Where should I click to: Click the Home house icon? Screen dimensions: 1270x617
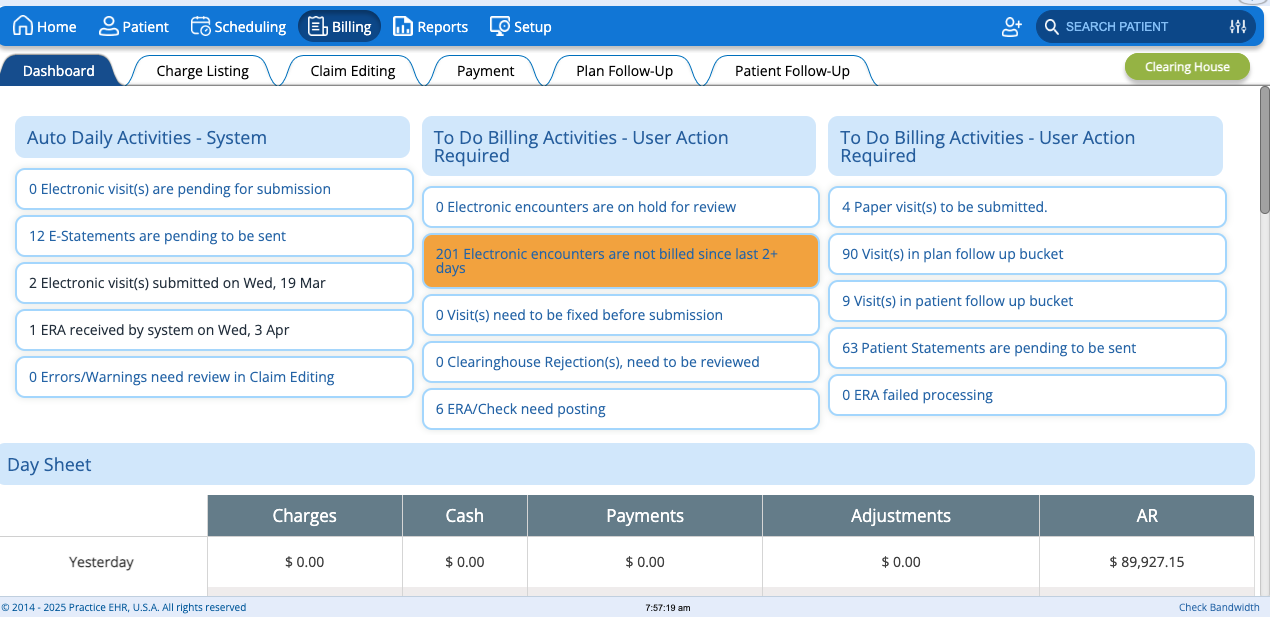pyautogui.click(x=22, y=27)
